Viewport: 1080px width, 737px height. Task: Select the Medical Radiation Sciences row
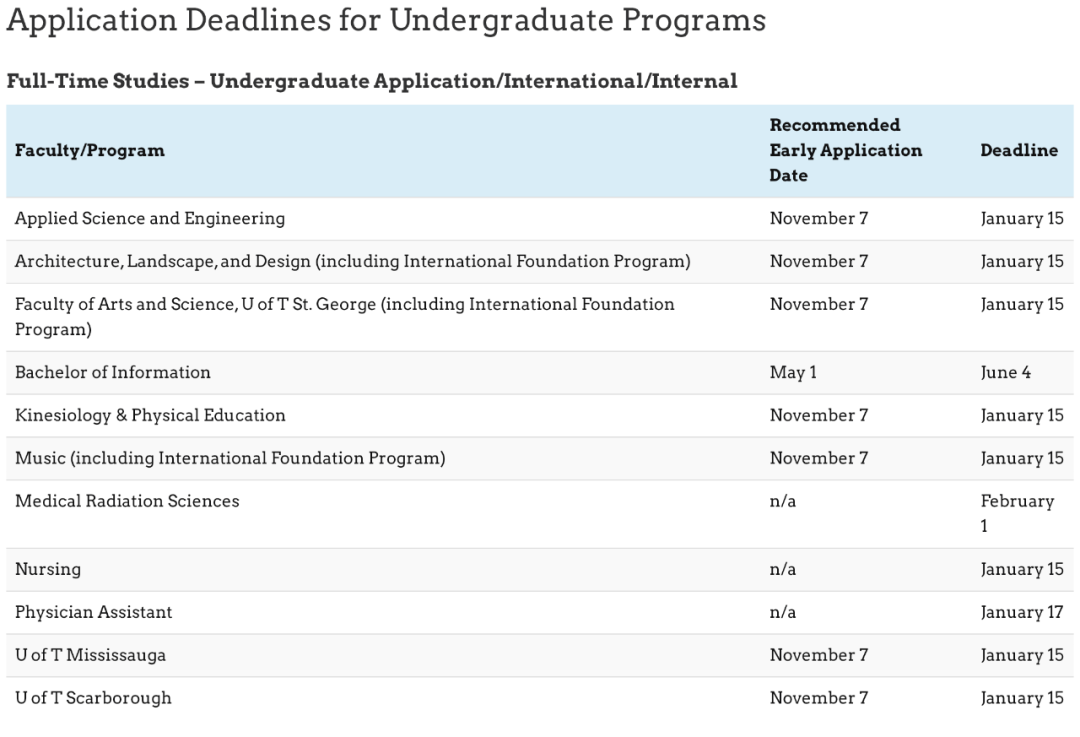pos(127,502)
